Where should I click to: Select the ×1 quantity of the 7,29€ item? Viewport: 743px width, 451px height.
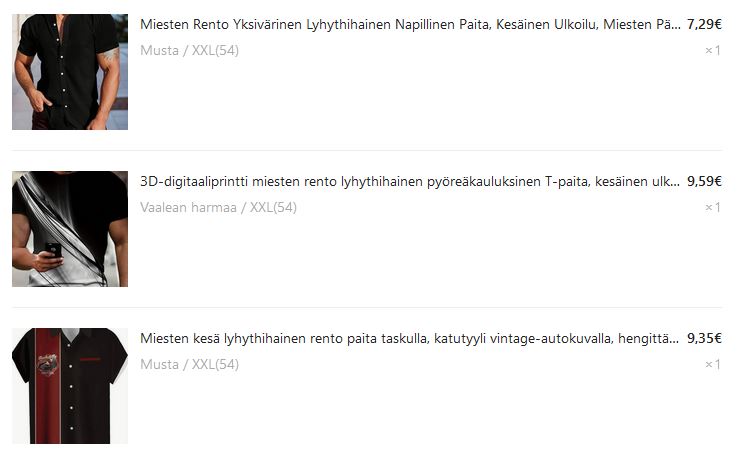pos(713,50)
